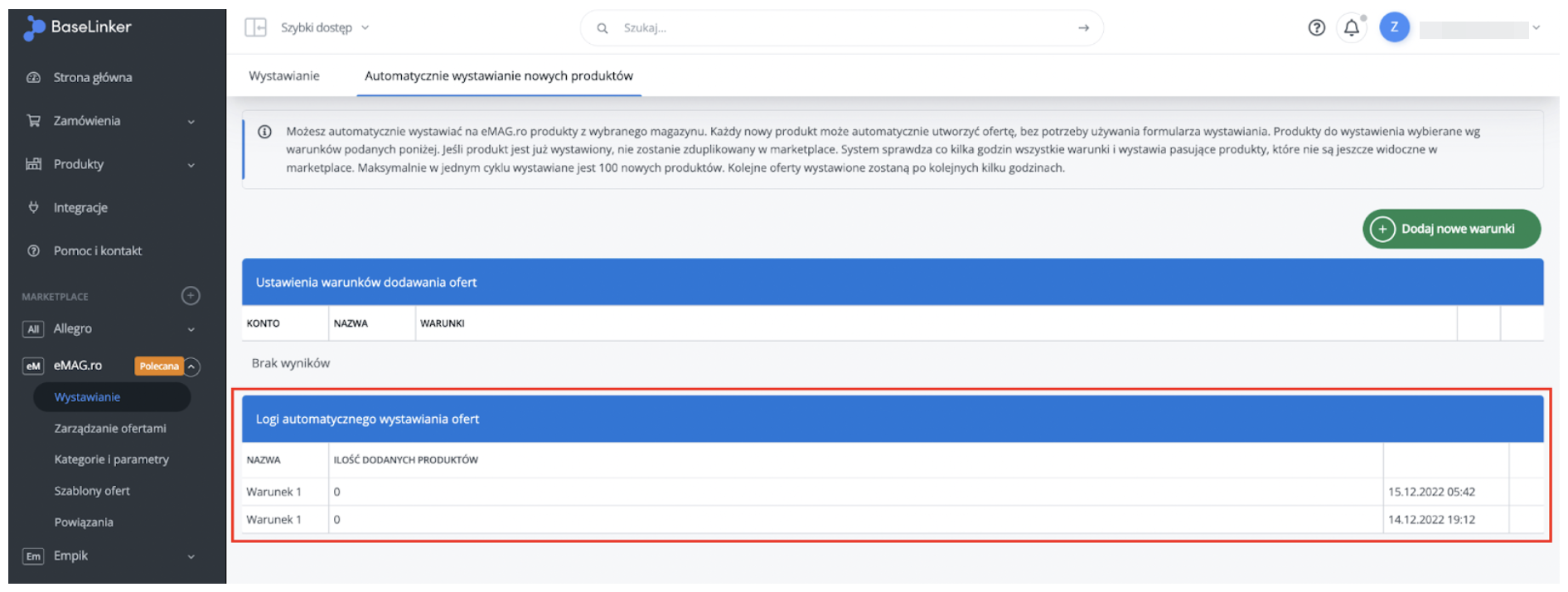Expand the Empik marketplace section
The height and width of the screenshot is (592, 1568).
pyautogui.click(x=114, y=556)
